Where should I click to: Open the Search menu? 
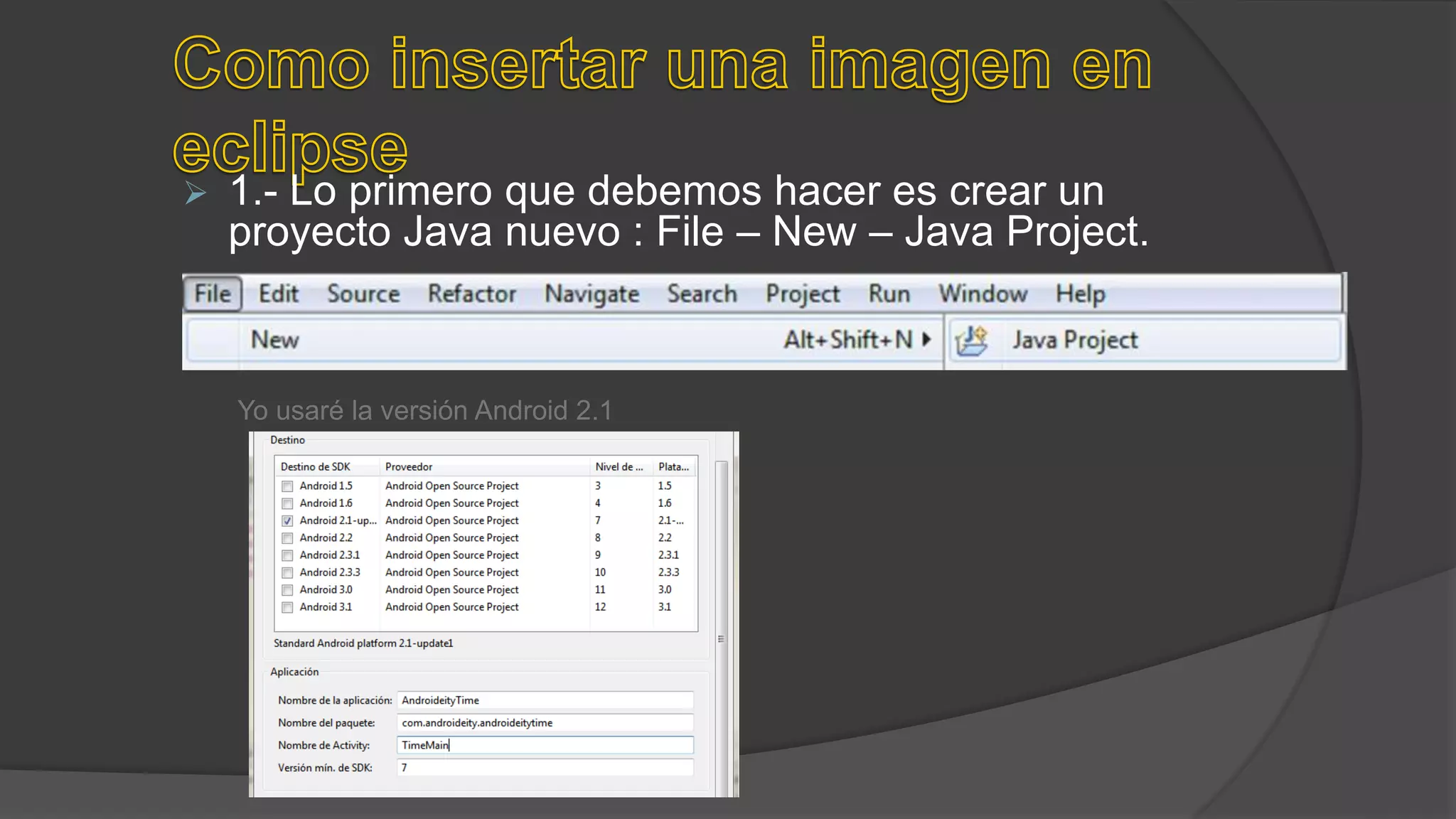[702, 294]
